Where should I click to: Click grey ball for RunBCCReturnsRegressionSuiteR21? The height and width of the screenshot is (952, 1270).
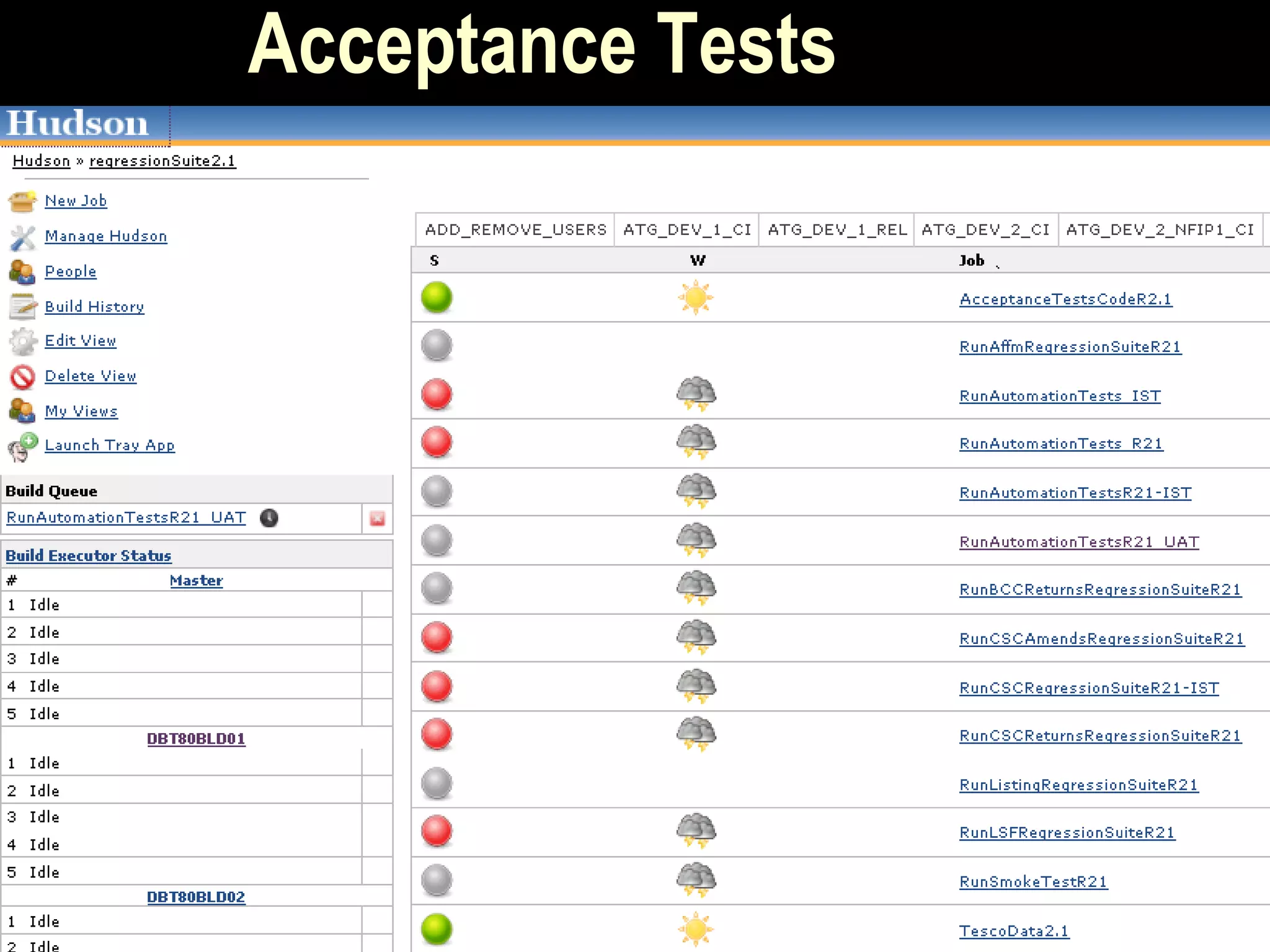(437, 588)
